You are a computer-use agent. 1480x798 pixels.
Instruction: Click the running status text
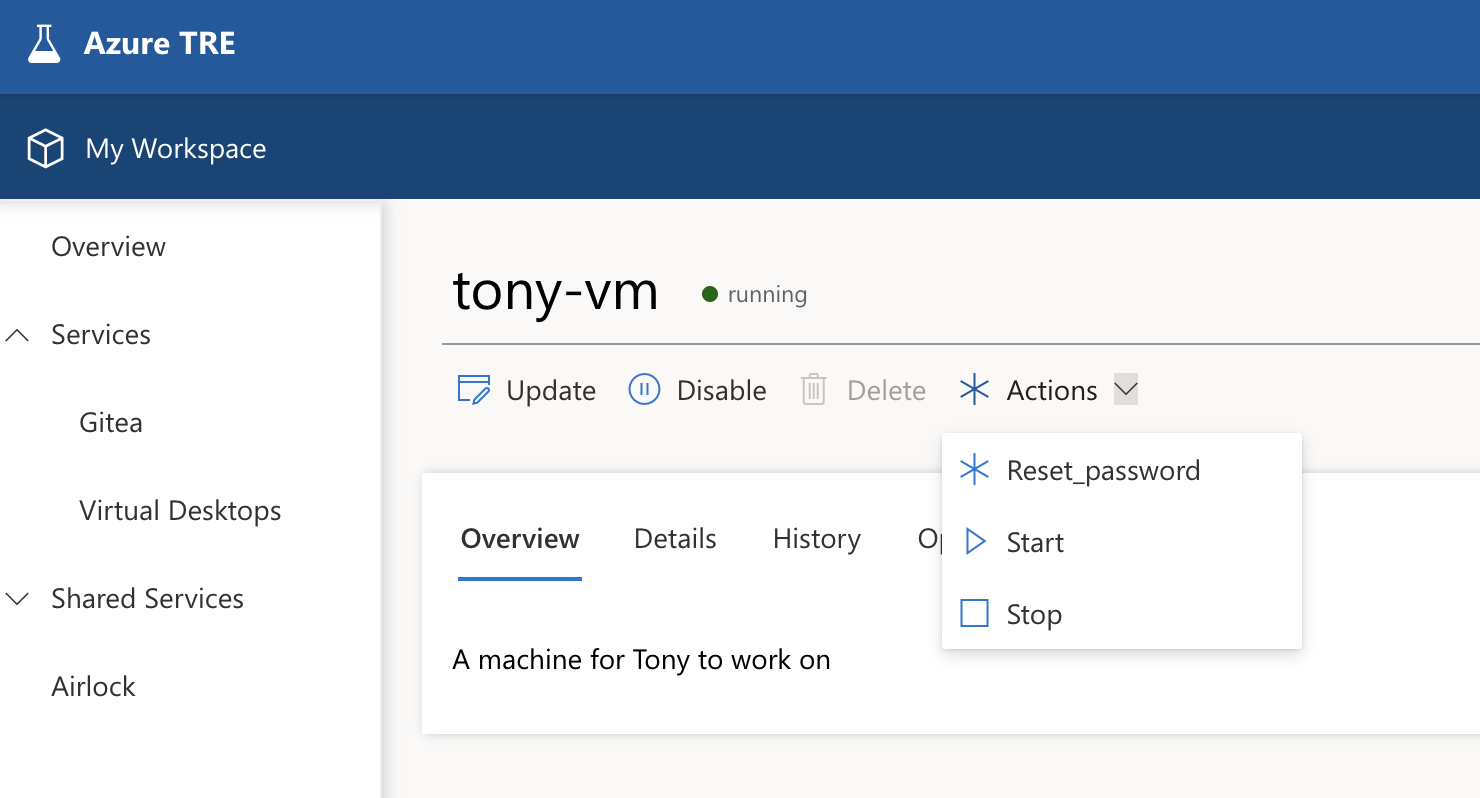click(767, 295)
